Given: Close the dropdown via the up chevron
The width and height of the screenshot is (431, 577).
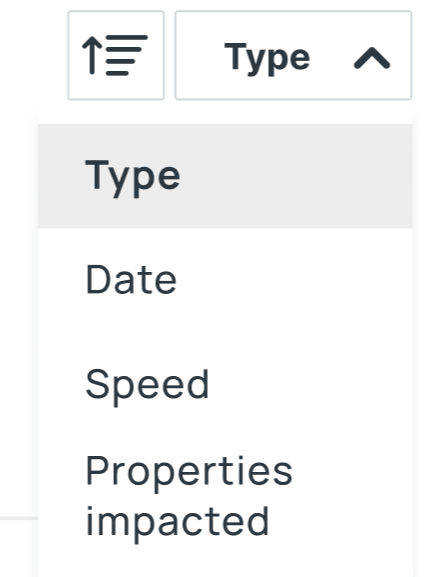Looking at the screenshot, I should click(372, 58).
